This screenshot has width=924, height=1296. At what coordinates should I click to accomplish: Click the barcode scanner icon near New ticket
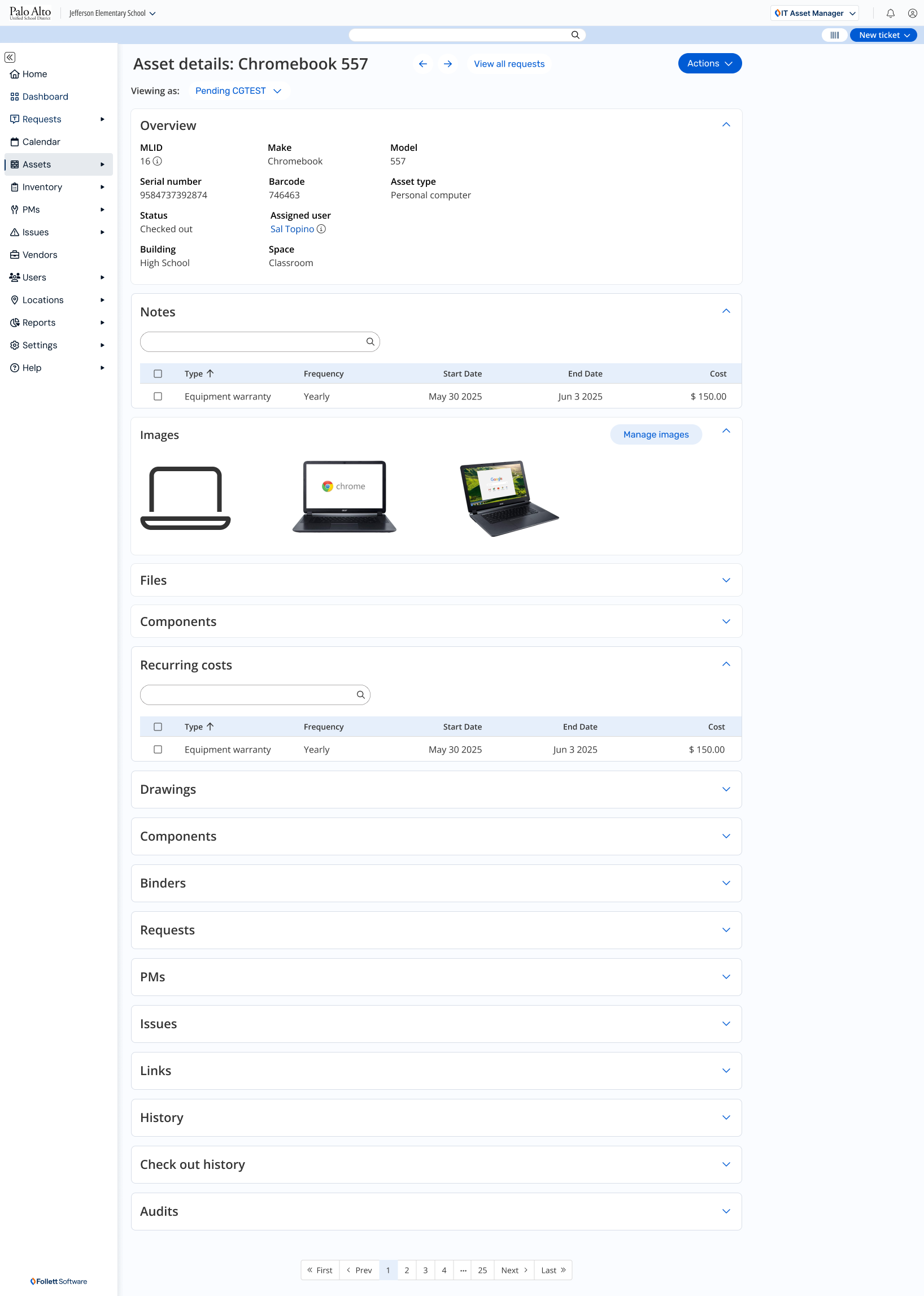tap(835, 34)
